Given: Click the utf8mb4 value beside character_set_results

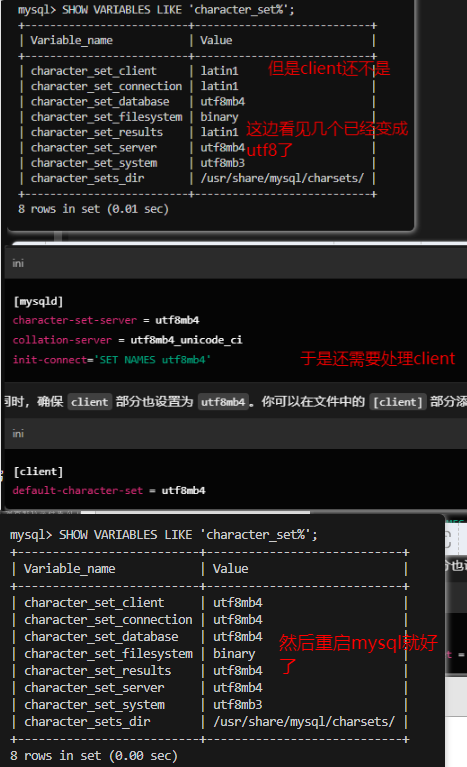Looking at the screenshot, I should (x=238, y=671).
